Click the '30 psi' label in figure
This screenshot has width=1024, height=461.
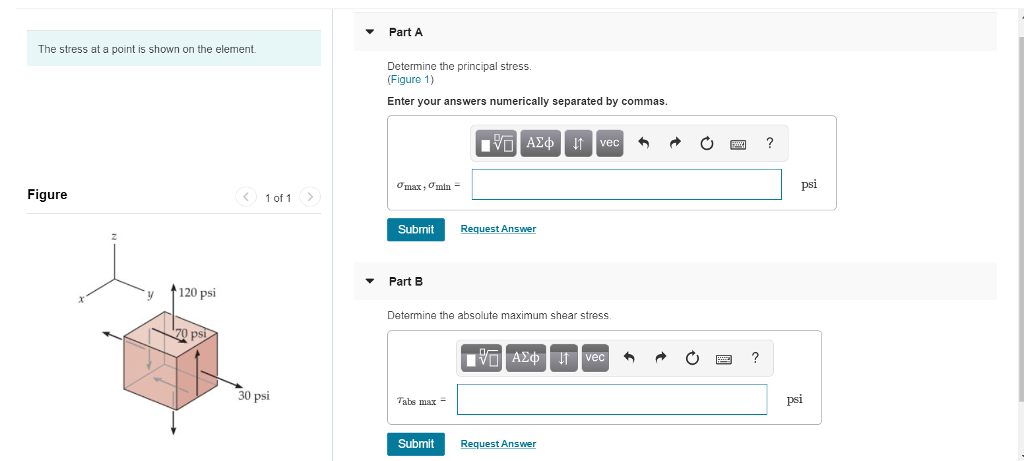pos(254,396)
